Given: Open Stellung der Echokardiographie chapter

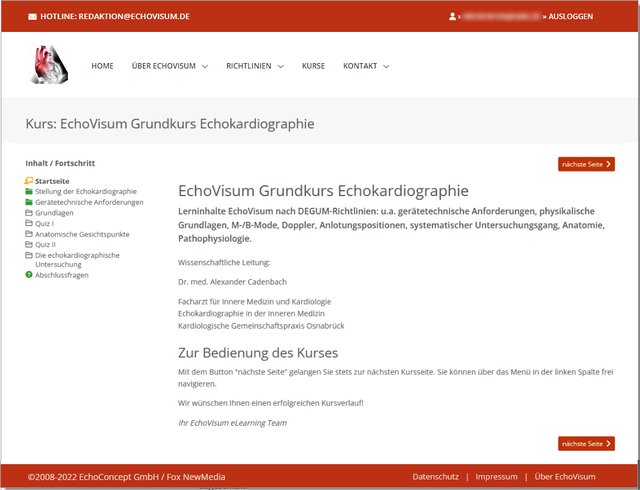Looking at the screenshot, I should [x=86, y=191].
